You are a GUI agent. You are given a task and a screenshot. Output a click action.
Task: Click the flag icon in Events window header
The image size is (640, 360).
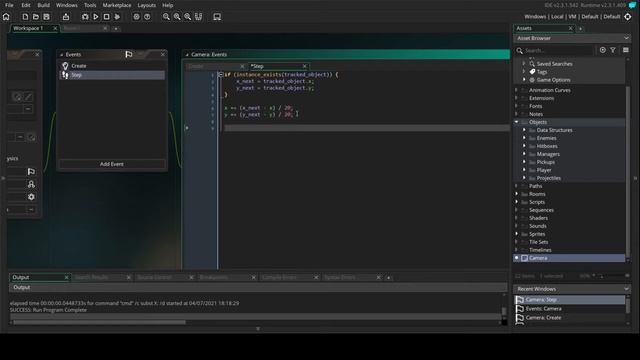pos(129,54)
